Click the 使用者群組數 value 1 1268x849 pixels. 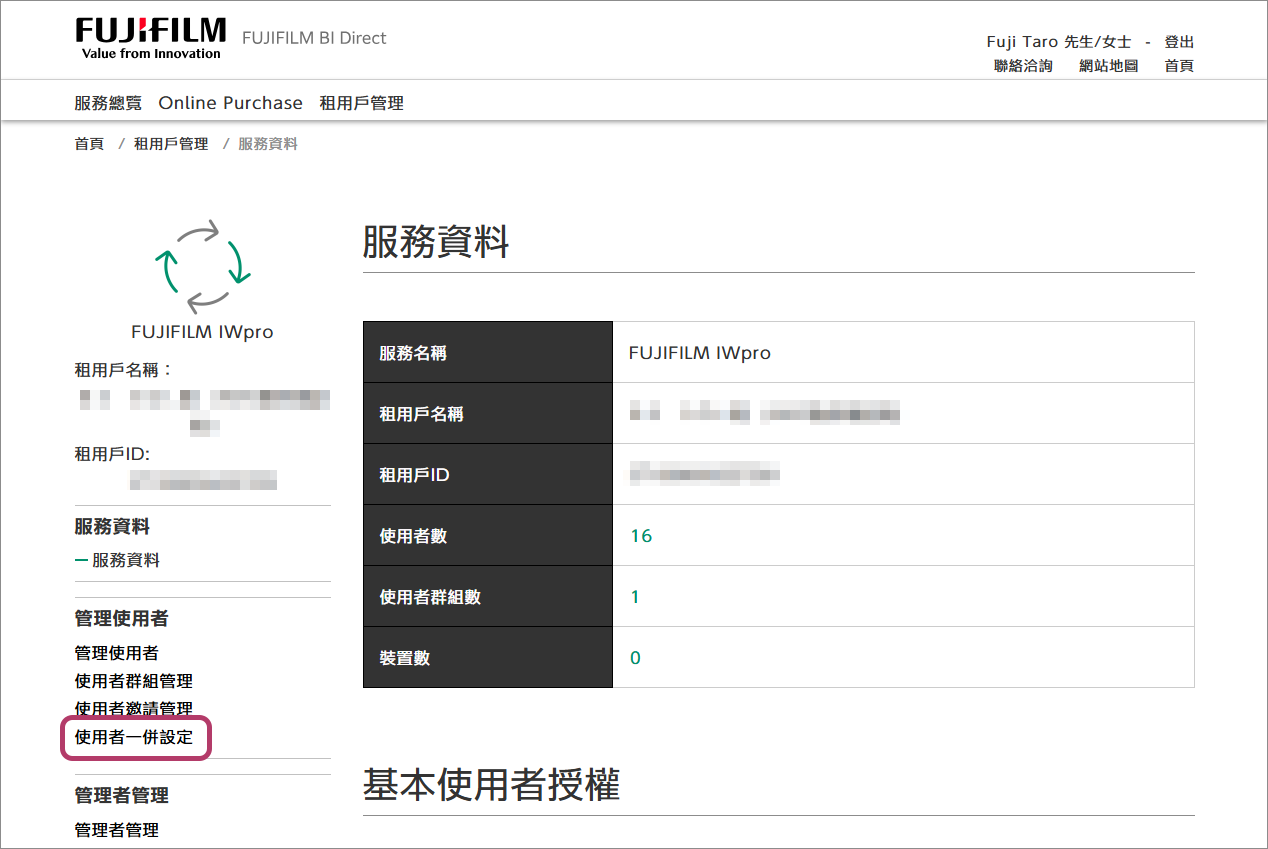coord(635,597)
